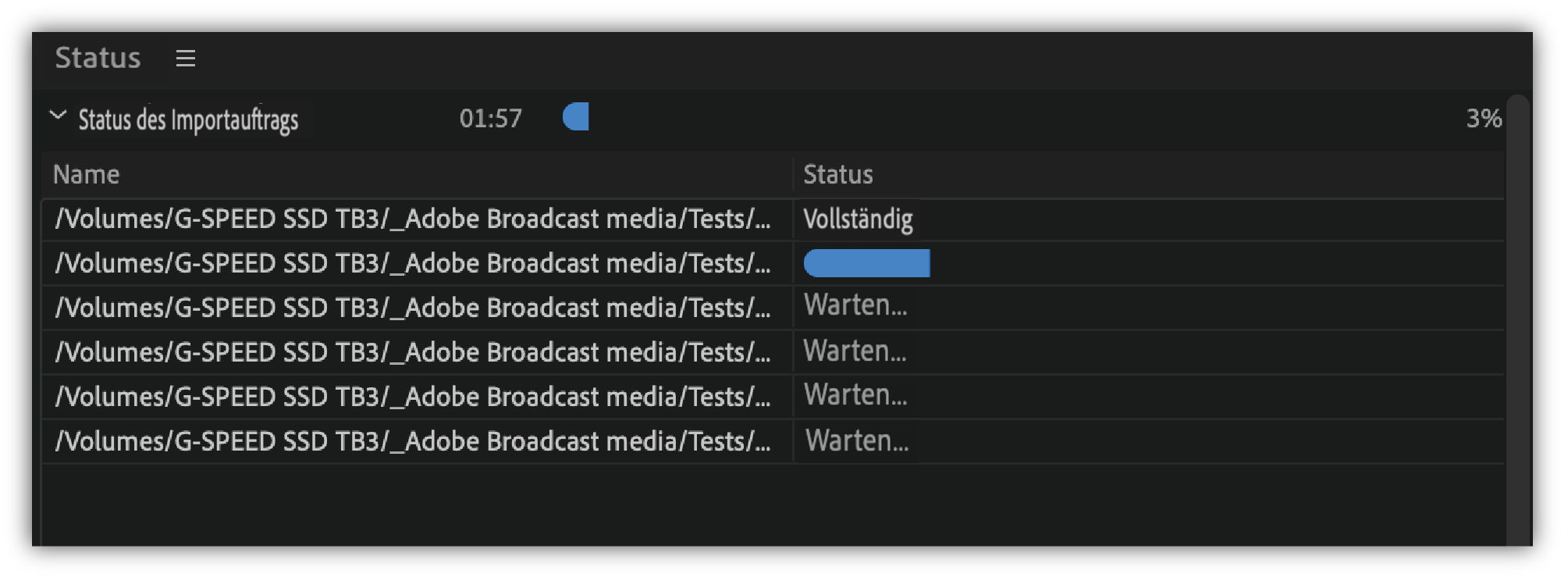Select the file path in the third row
The height and width of the screenshot is (581, 1568).
(413, 308)
